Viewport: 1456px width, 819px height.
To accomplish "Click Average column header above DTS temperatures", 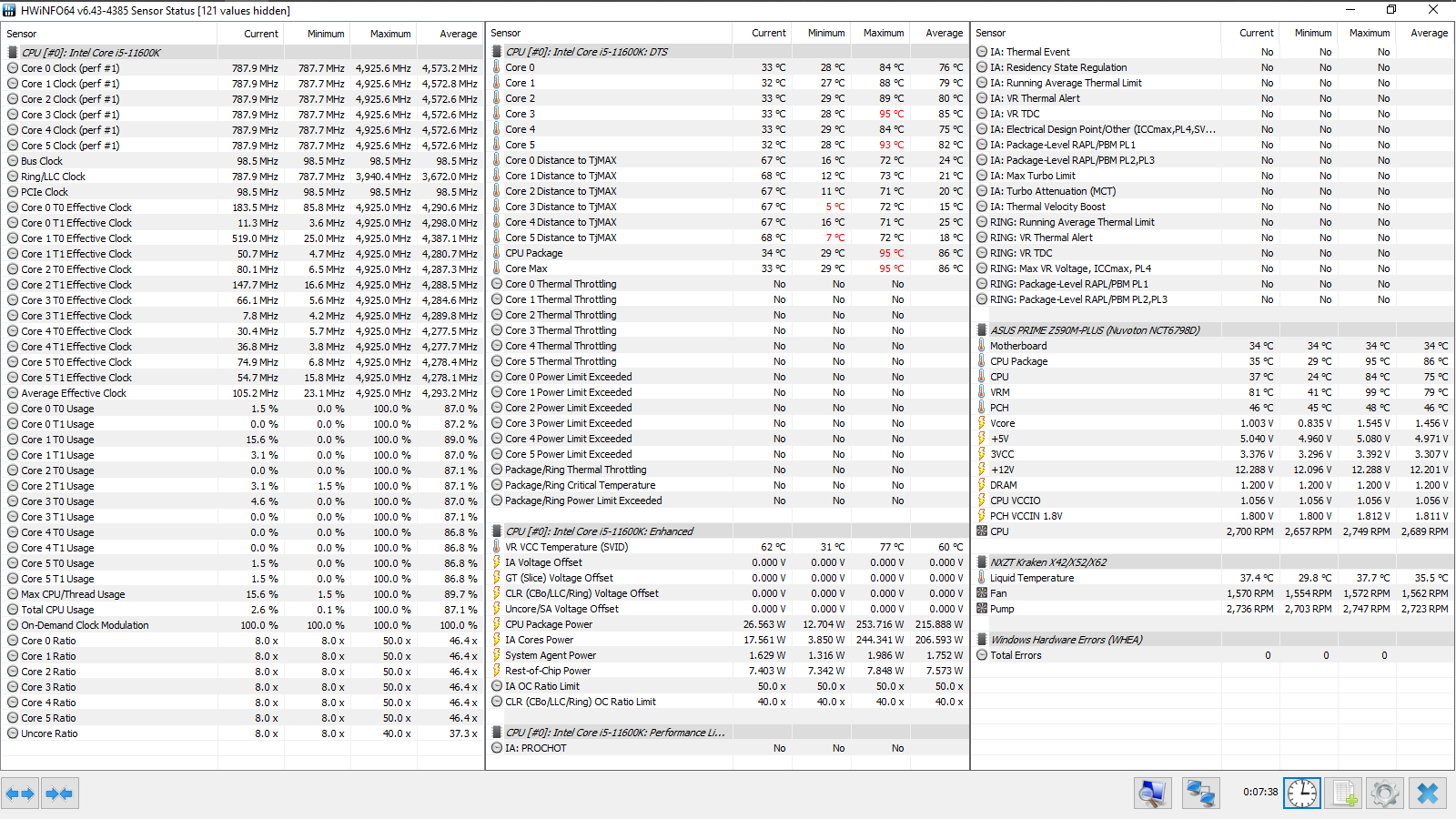I will point(938,33).
